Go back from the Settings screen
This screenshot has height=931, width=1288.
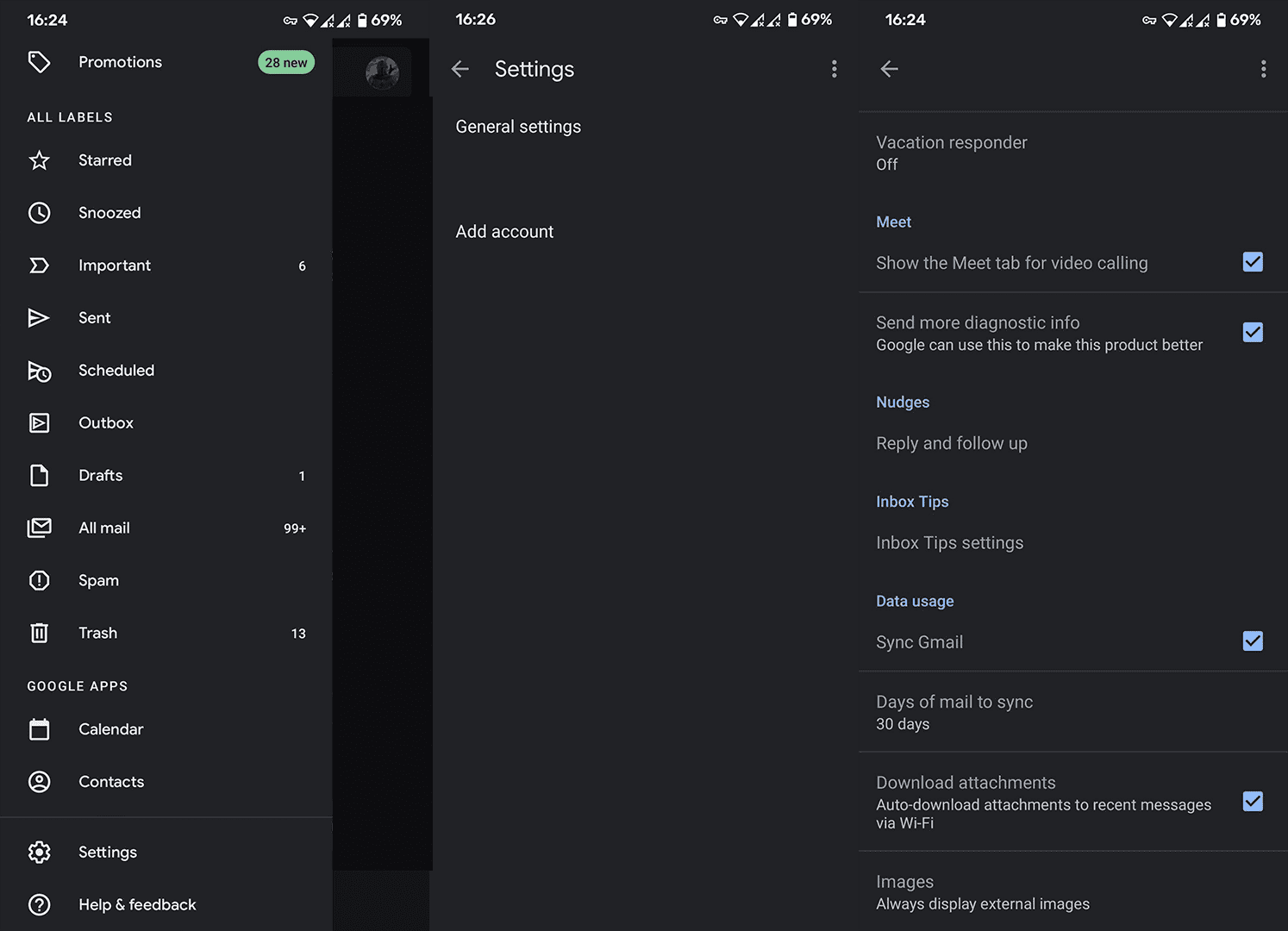(x=460, y=69)
